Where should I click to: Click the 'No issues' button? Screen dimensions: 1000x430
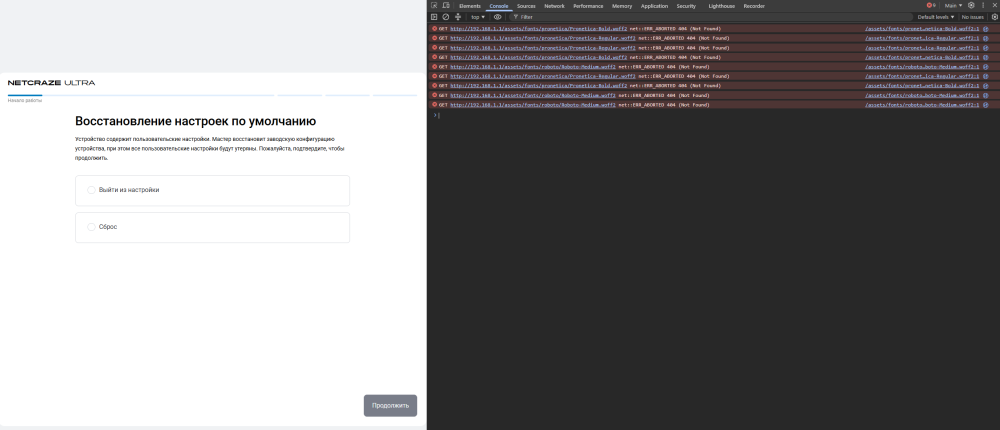(973, 17)
